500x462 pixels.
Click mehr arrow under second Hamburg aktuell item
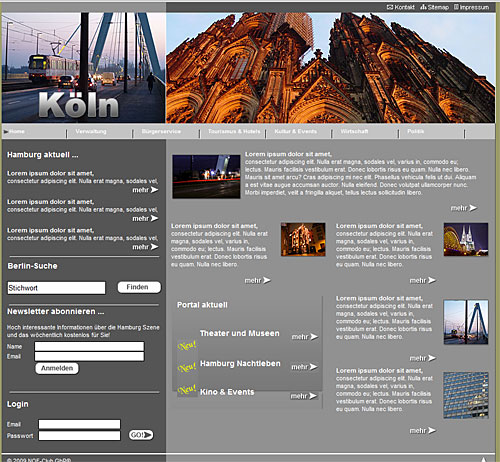(x=145, y=218)
